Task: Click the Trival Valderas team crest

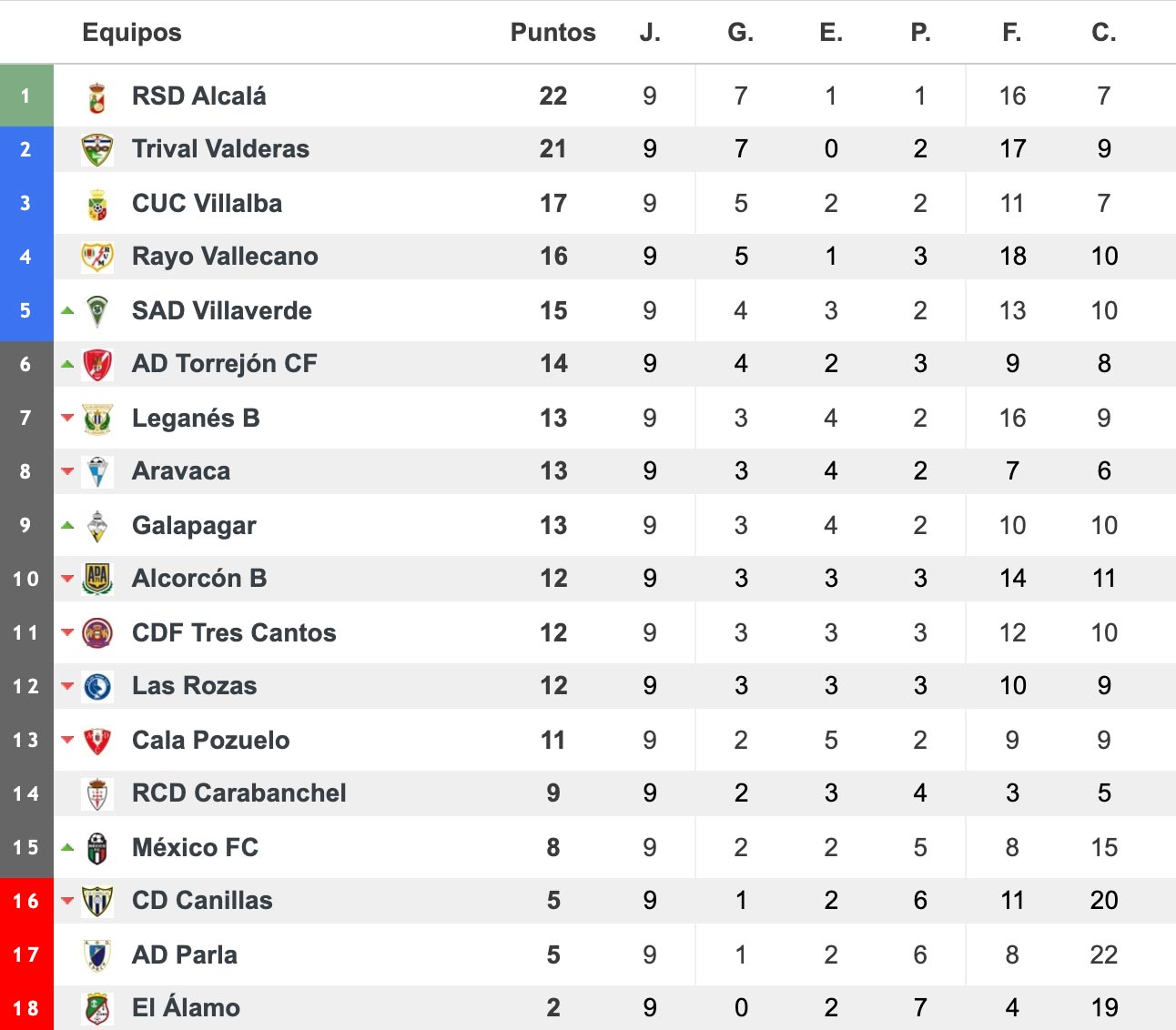Action: (97, 149)
